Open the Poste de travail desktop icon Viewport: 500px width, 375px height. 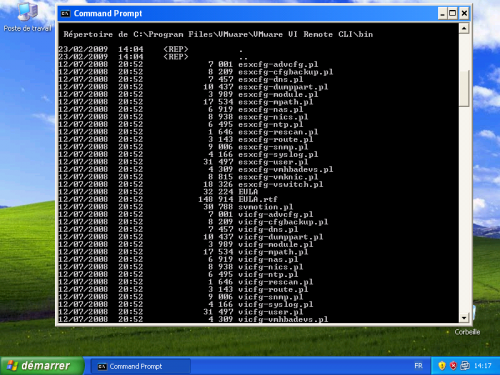(x=28, y=17)
